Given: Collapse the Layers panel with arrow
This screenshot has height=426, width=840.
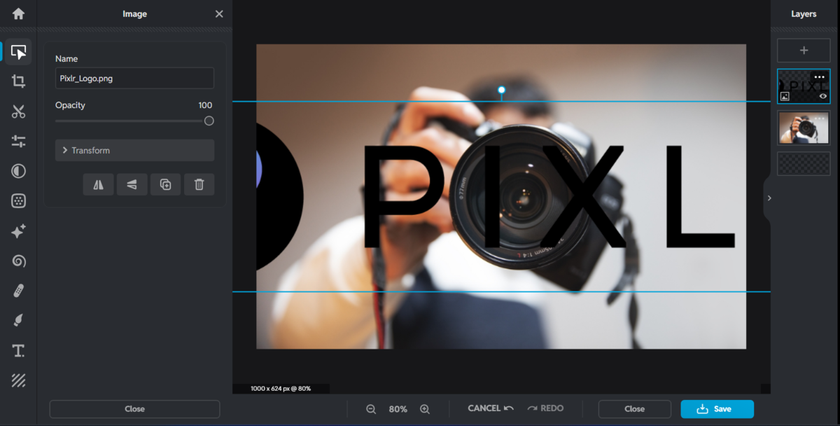Looking at the screenshot, I should [769, 198].
